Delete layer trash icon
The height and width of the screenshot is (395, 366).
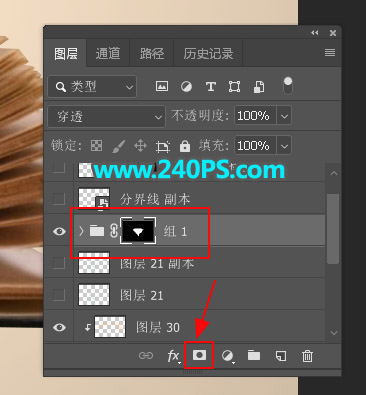[307, 356]
